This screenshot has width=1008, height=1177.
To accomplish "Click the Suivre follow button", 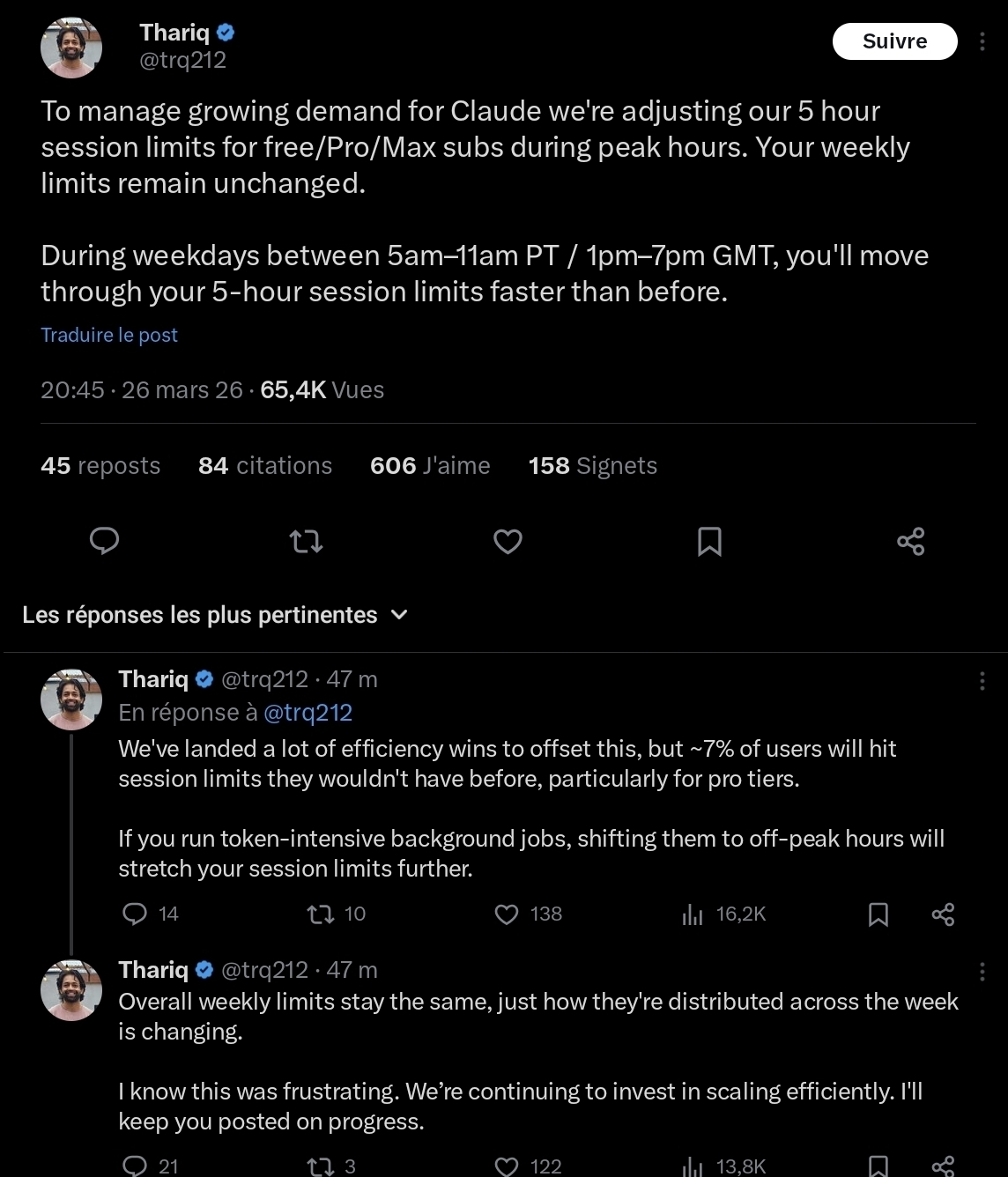I will point(894,41).
